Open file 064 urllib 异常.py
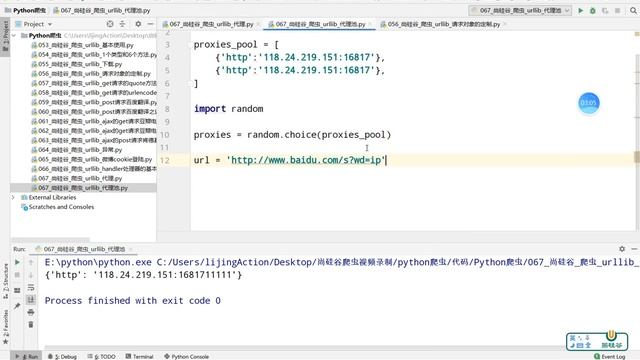Image resolution: width=640 pixels, height=360 pixels. click(x=77, y=150)
